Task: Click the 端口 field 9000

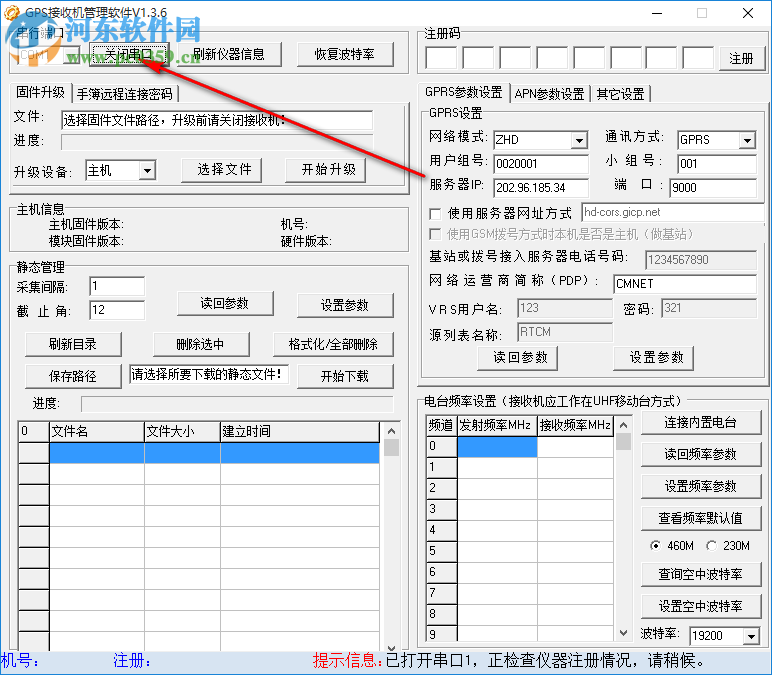Action: 713,188
